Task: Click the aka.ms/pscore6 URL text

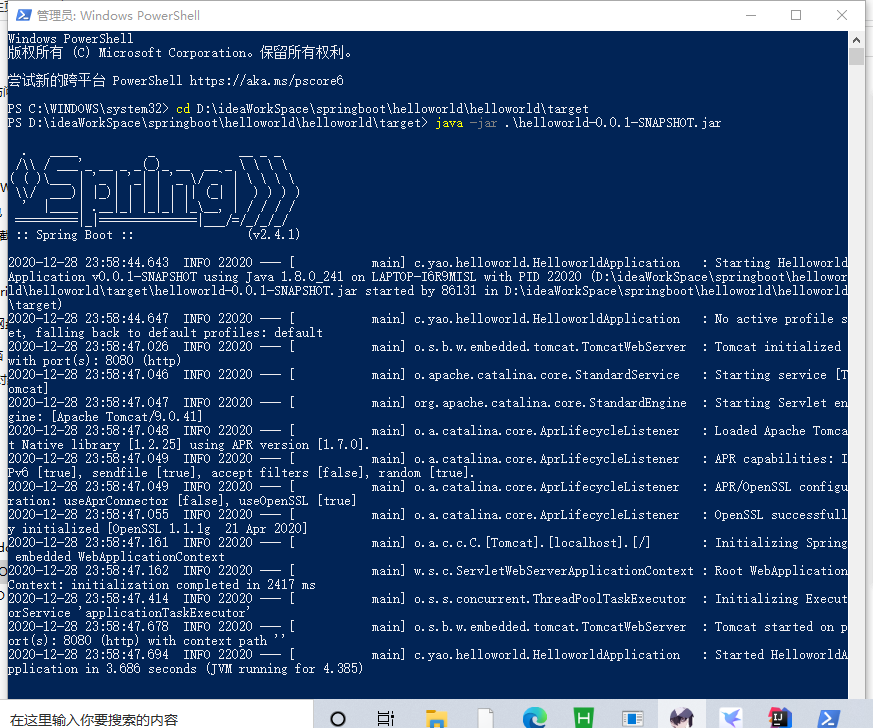Action: click(266, 81)
